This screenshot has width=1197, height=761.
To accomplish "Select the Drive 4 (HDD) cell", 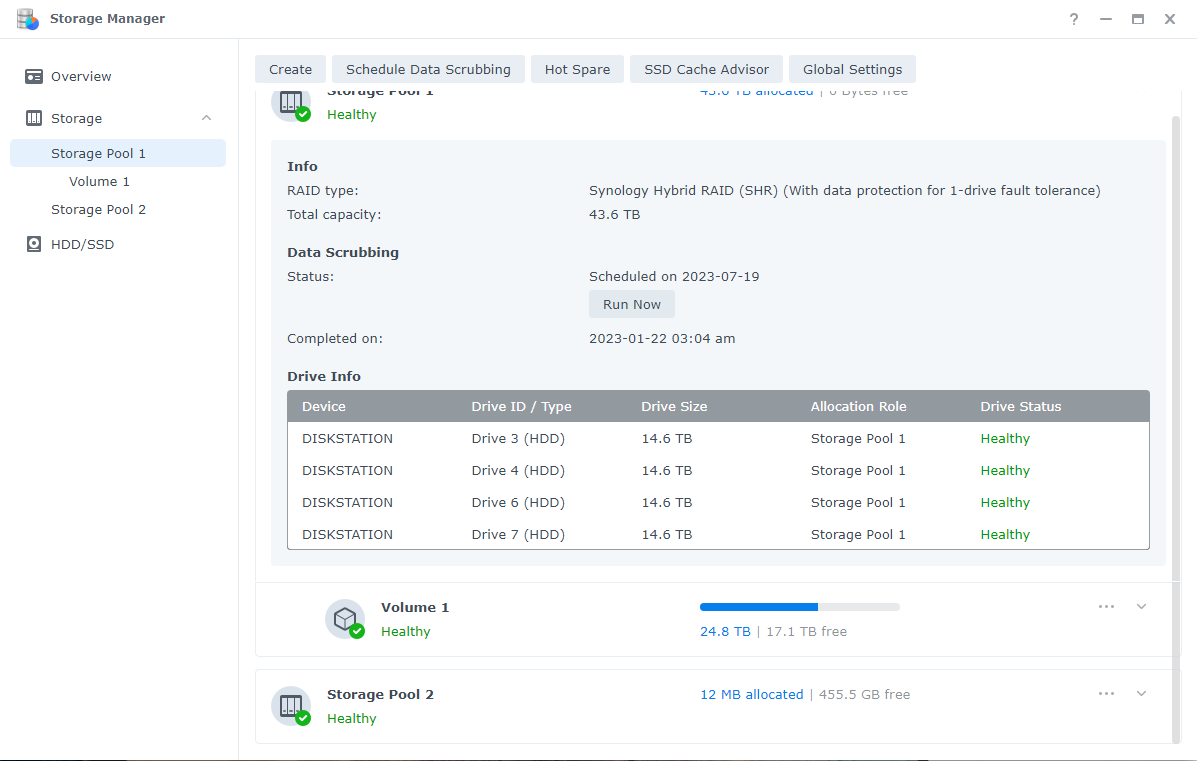I will pos(518,471).
